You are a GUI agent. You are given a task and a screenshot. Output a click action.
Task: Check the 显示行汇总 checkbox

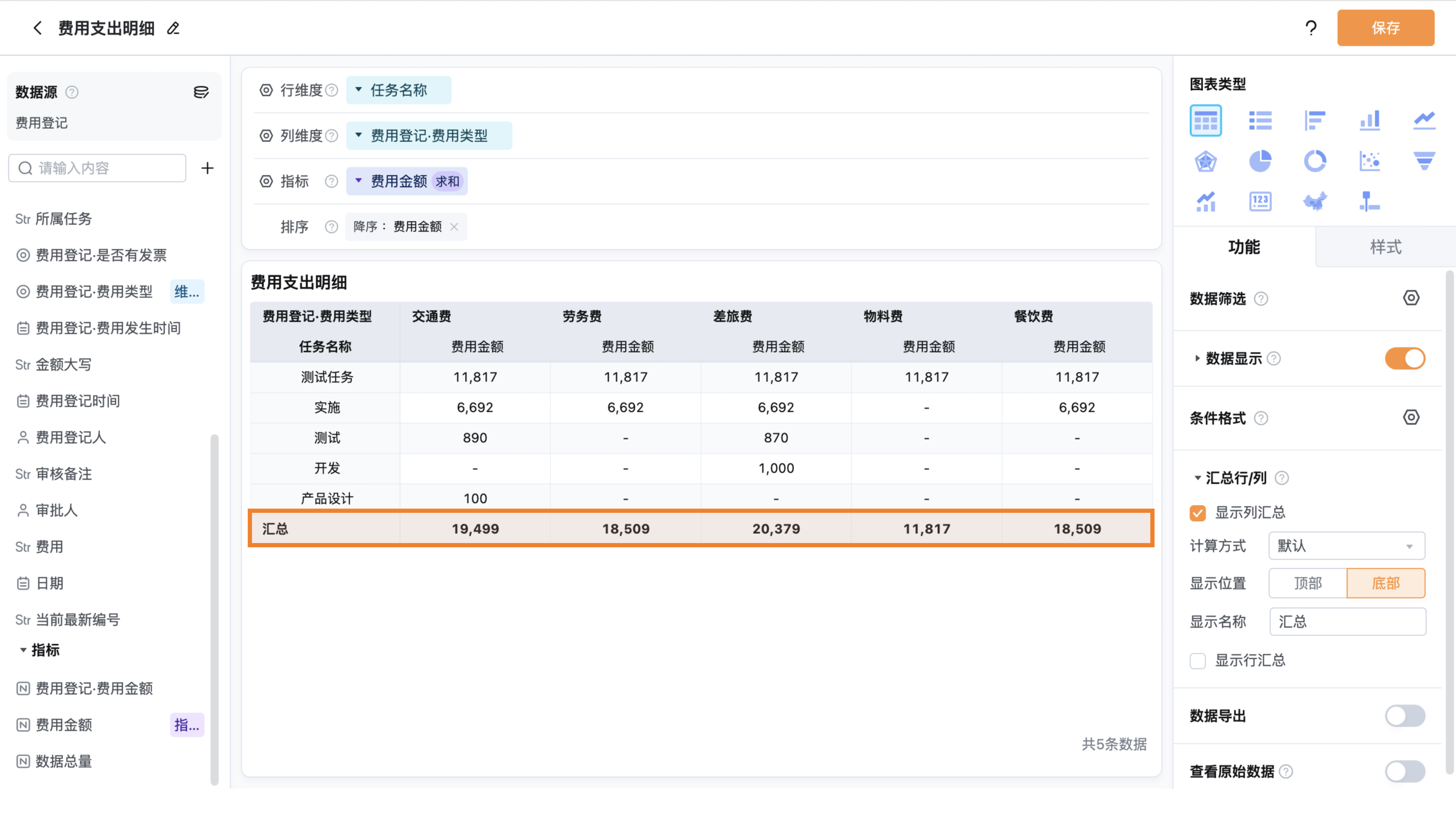click(1198, 661)
